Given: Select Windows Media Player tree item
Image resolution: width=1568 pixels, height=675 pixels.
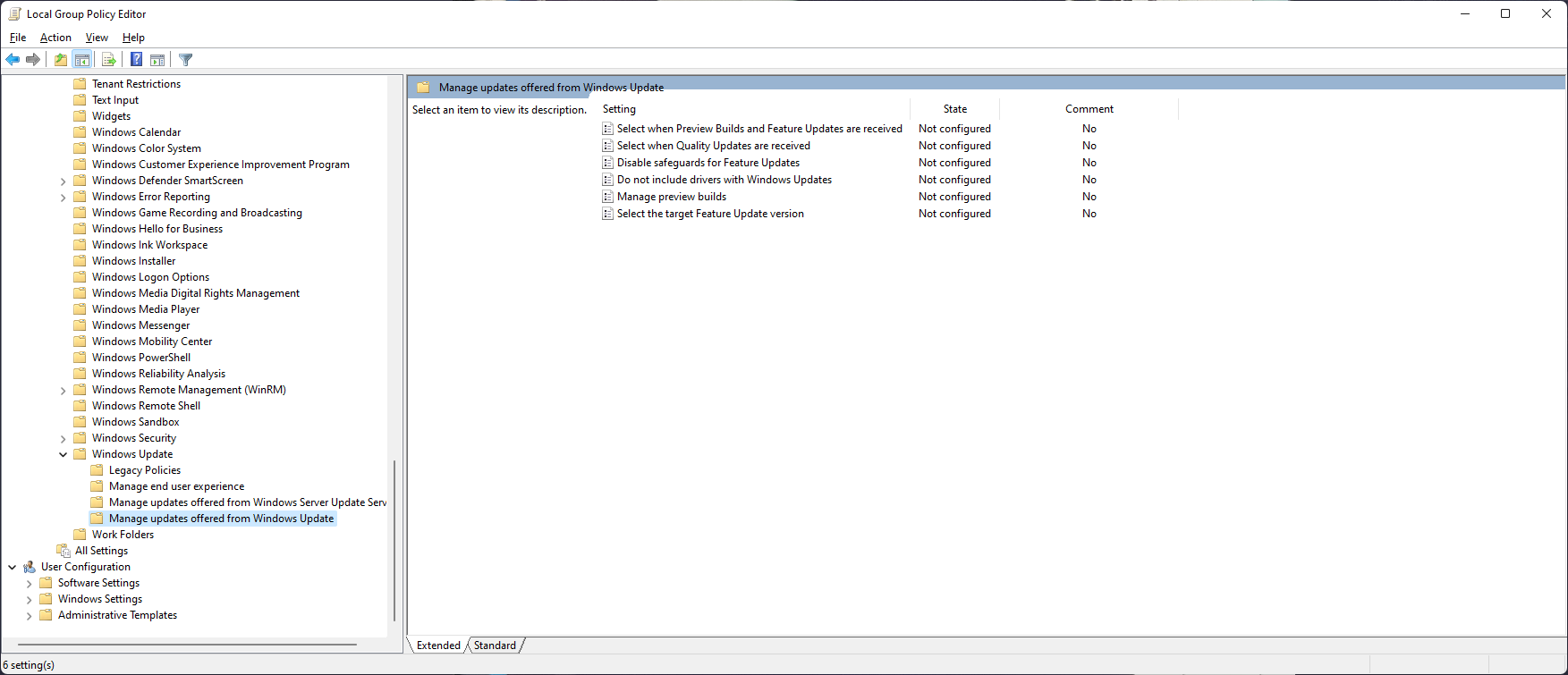Looking at the screenshot, I should point(146,309).
